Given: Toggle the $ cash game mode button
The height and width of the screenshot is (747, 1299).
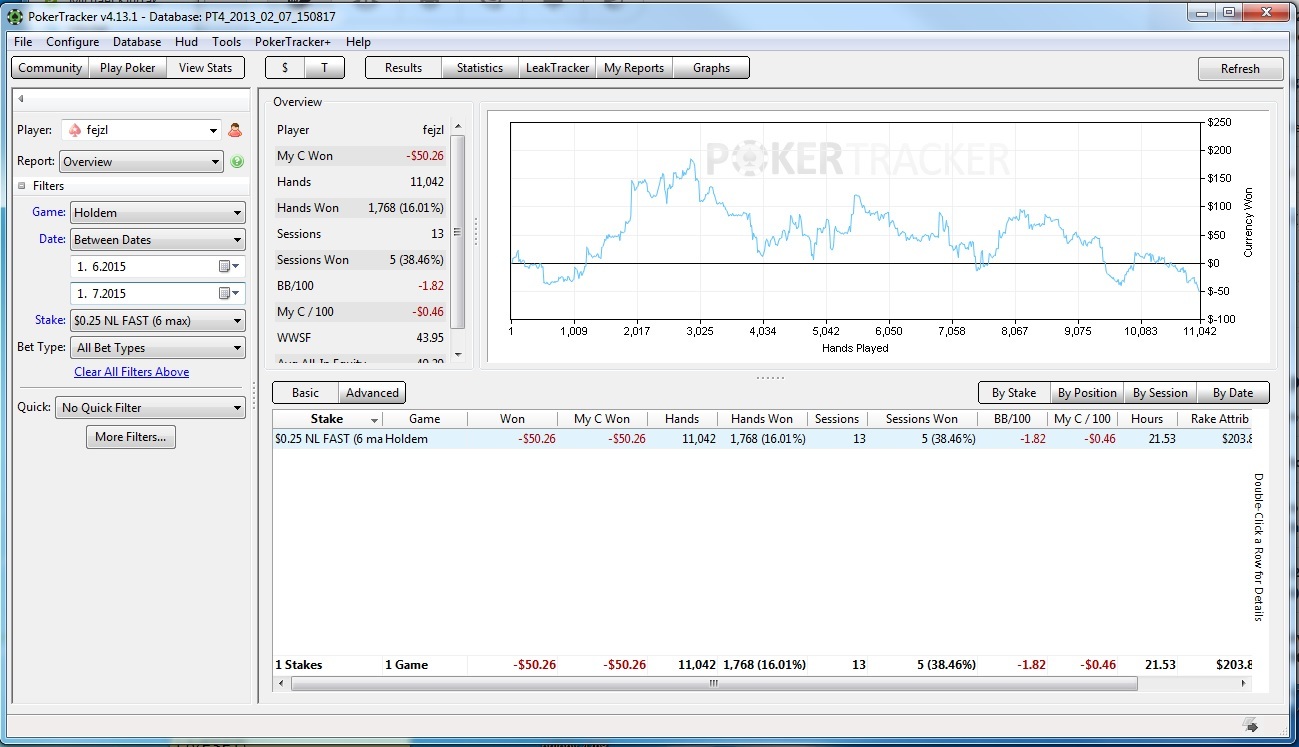Looking at the screenshot, I should pos(285,68).
